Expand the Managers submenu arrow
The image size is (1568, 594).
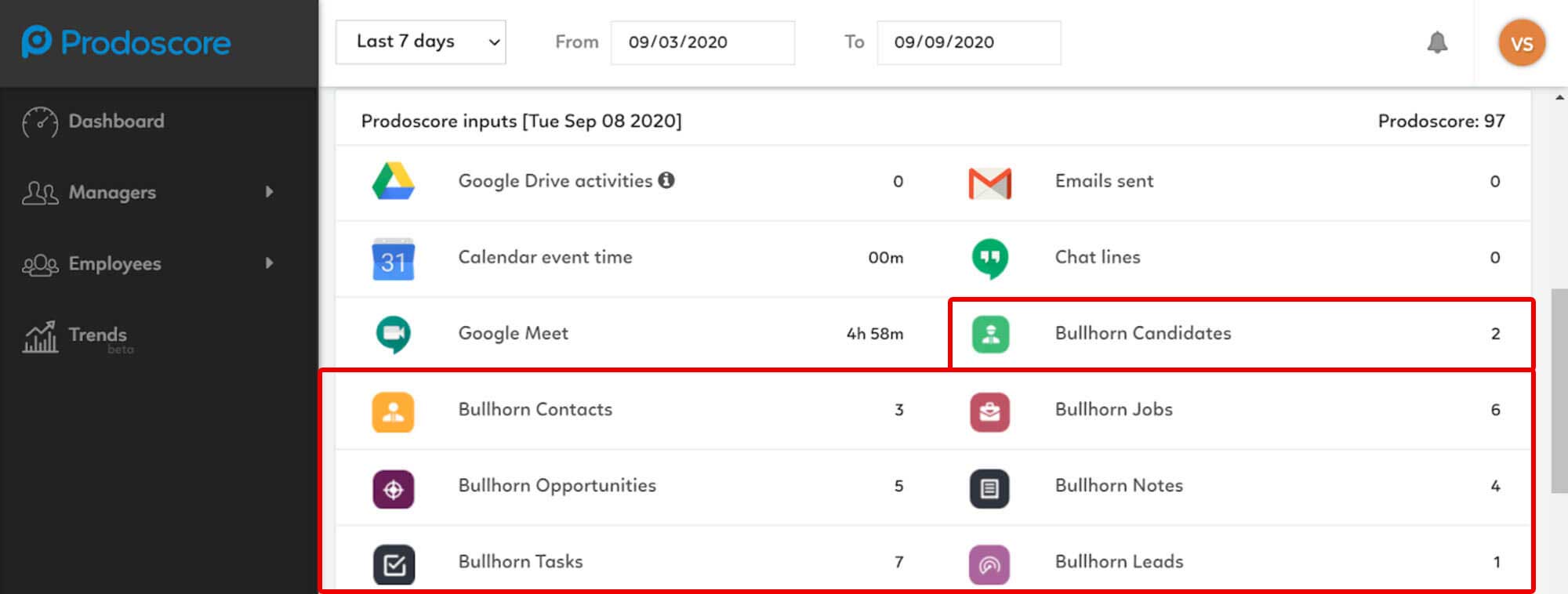[x=269, y=192]
